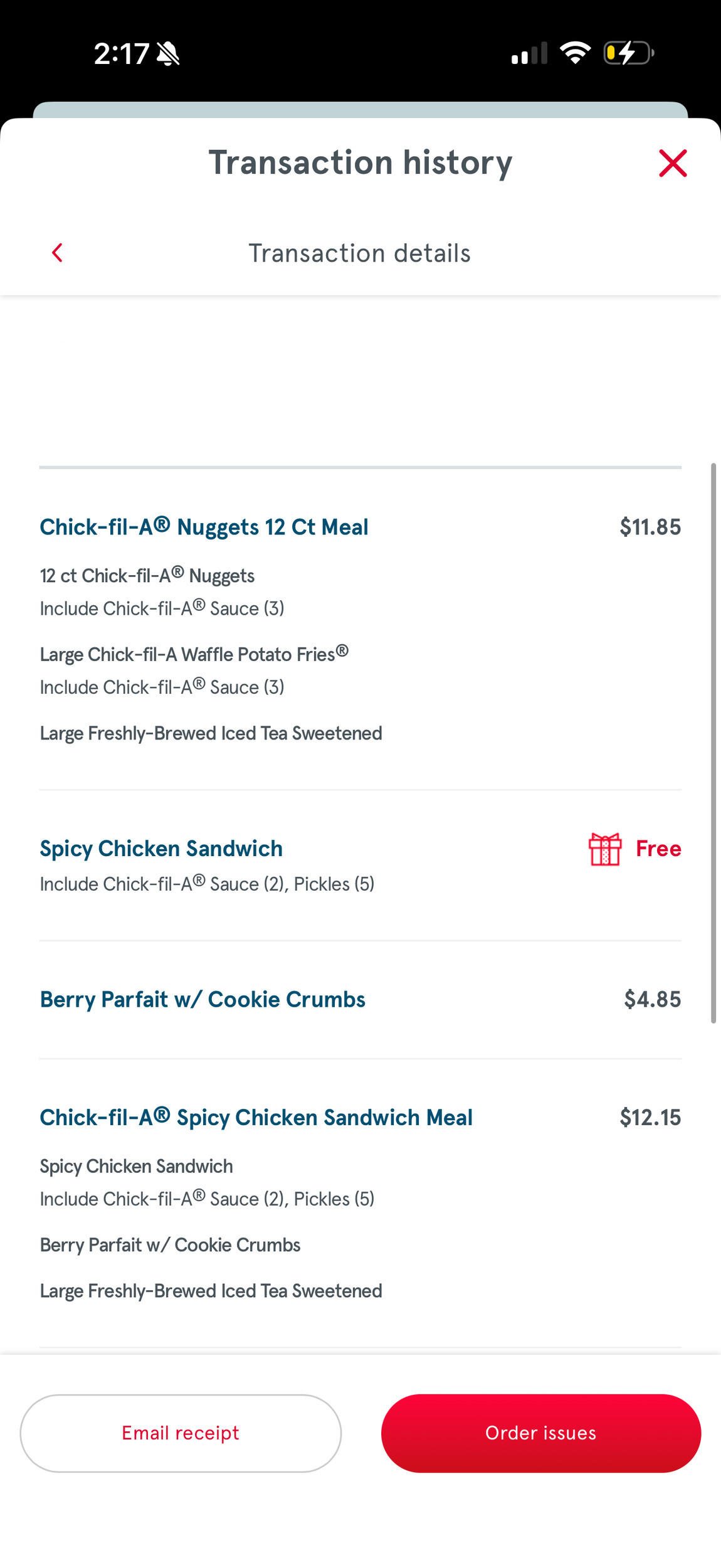Select the free Spicy Chicken Sandwich item

(161, 849)
